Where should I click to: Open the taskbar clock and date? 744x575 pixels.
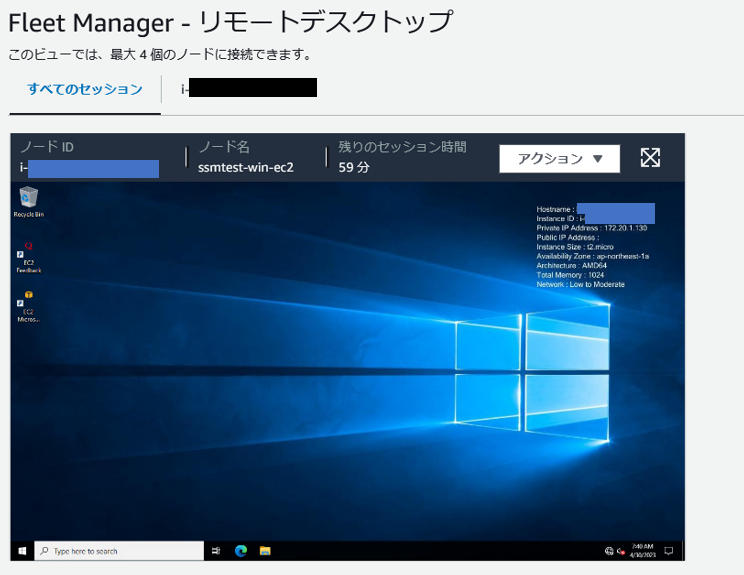(x=643, y=550)
